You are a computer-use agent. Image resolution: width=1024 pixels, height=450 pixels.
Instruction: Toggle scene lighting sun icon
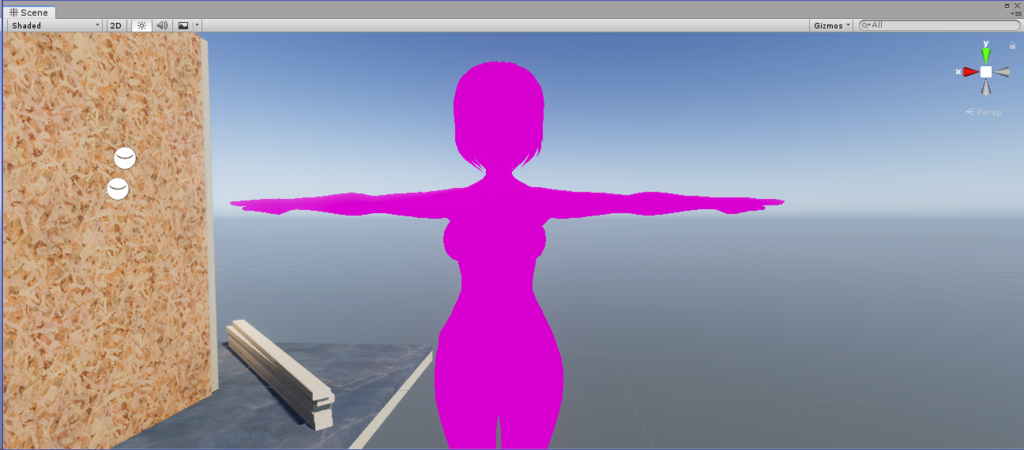click(x=142, y=25)
